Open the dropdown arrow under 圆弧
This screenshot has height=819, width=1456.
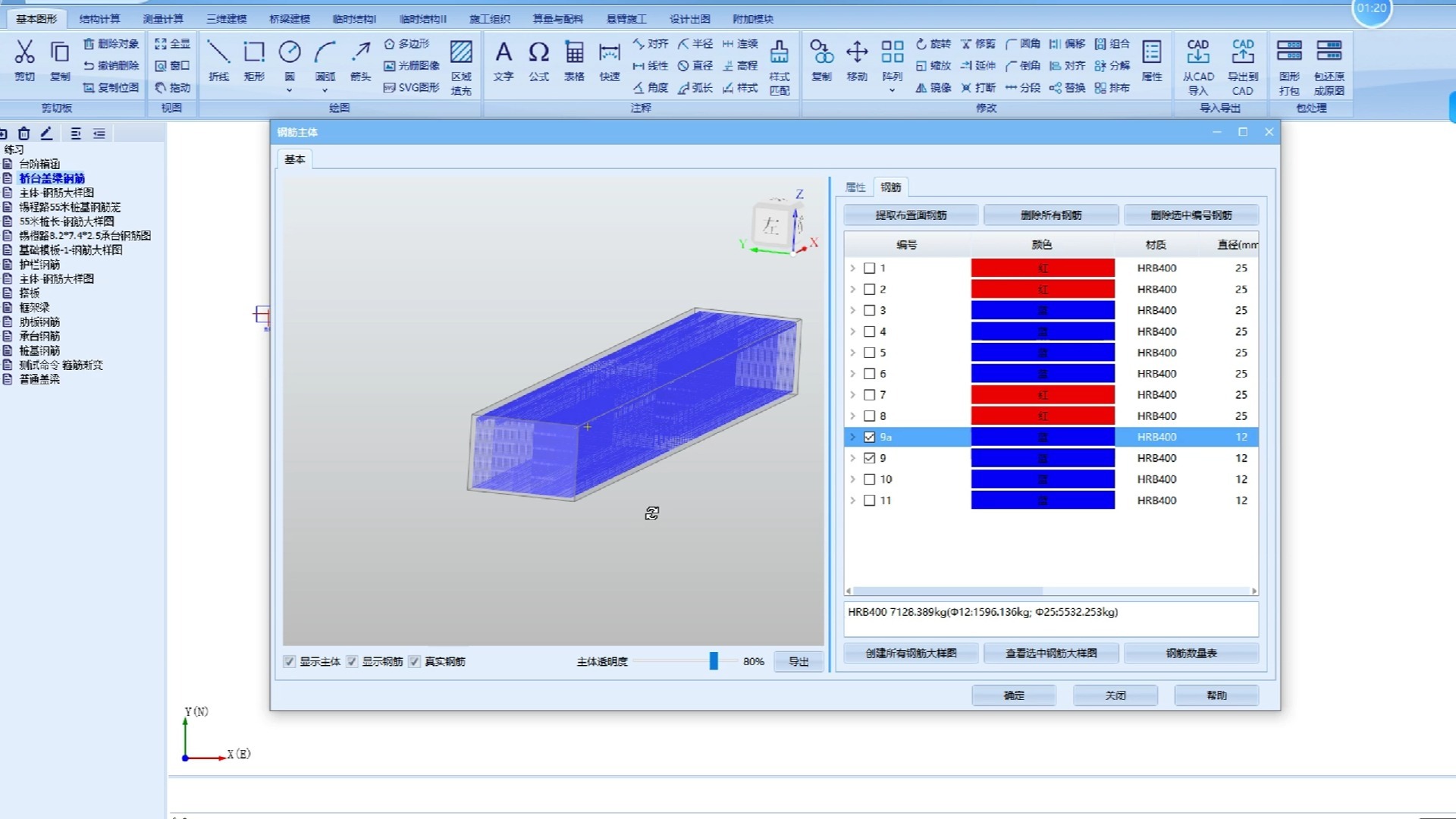[x=325, y=90]
